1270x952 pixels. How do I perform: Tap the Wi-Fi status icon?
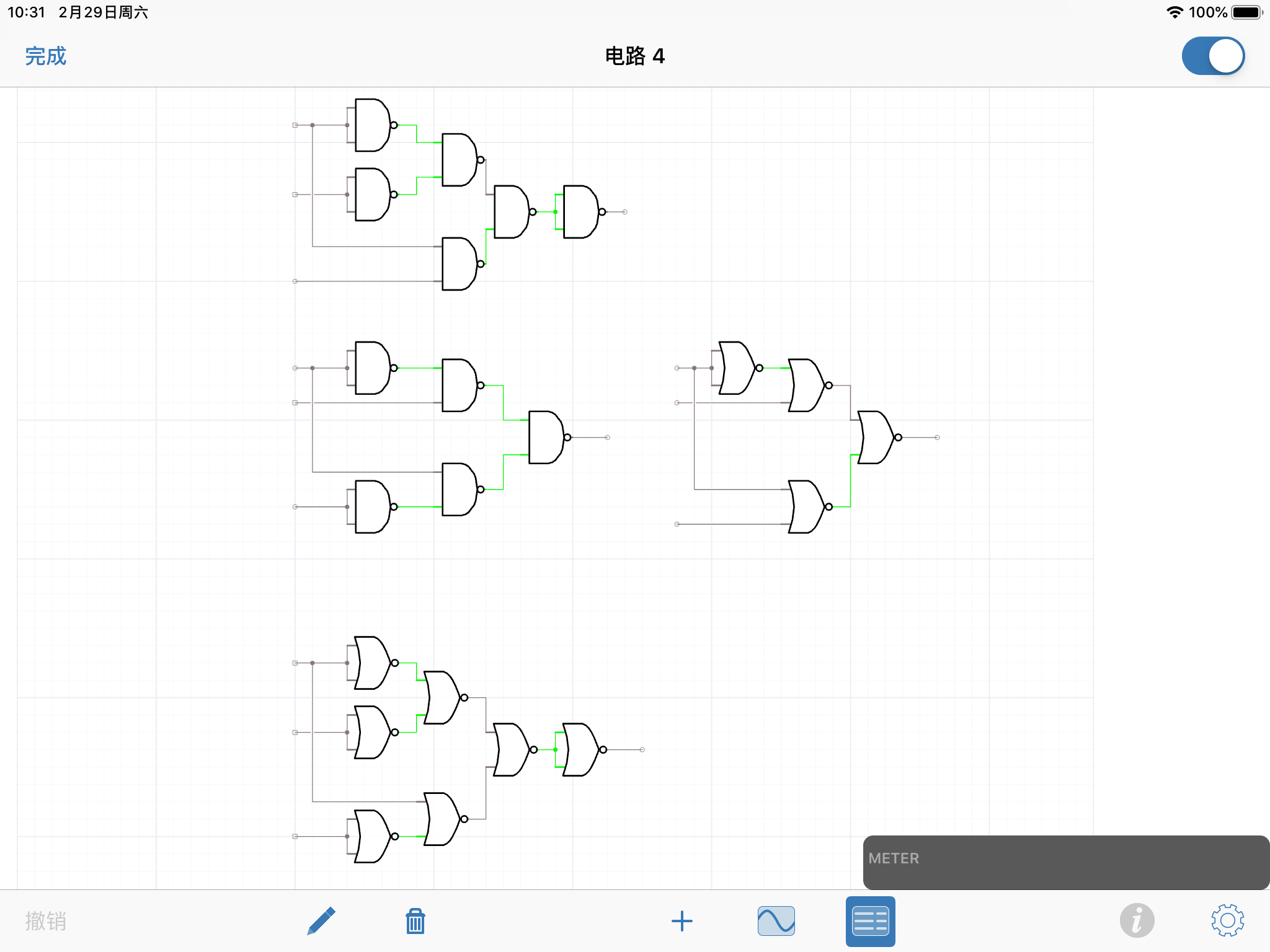click(x=1175, y=11)
